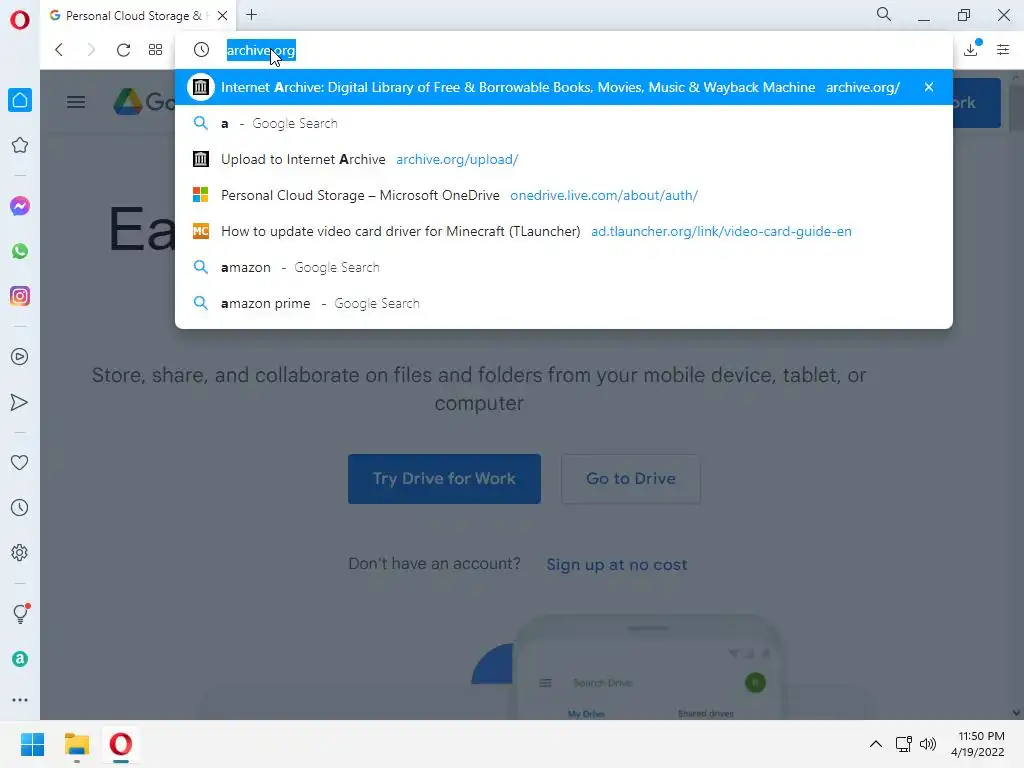Open Google Drive hamburger menu
This screenshot has width=1024, height=768.
pos(76,102)
